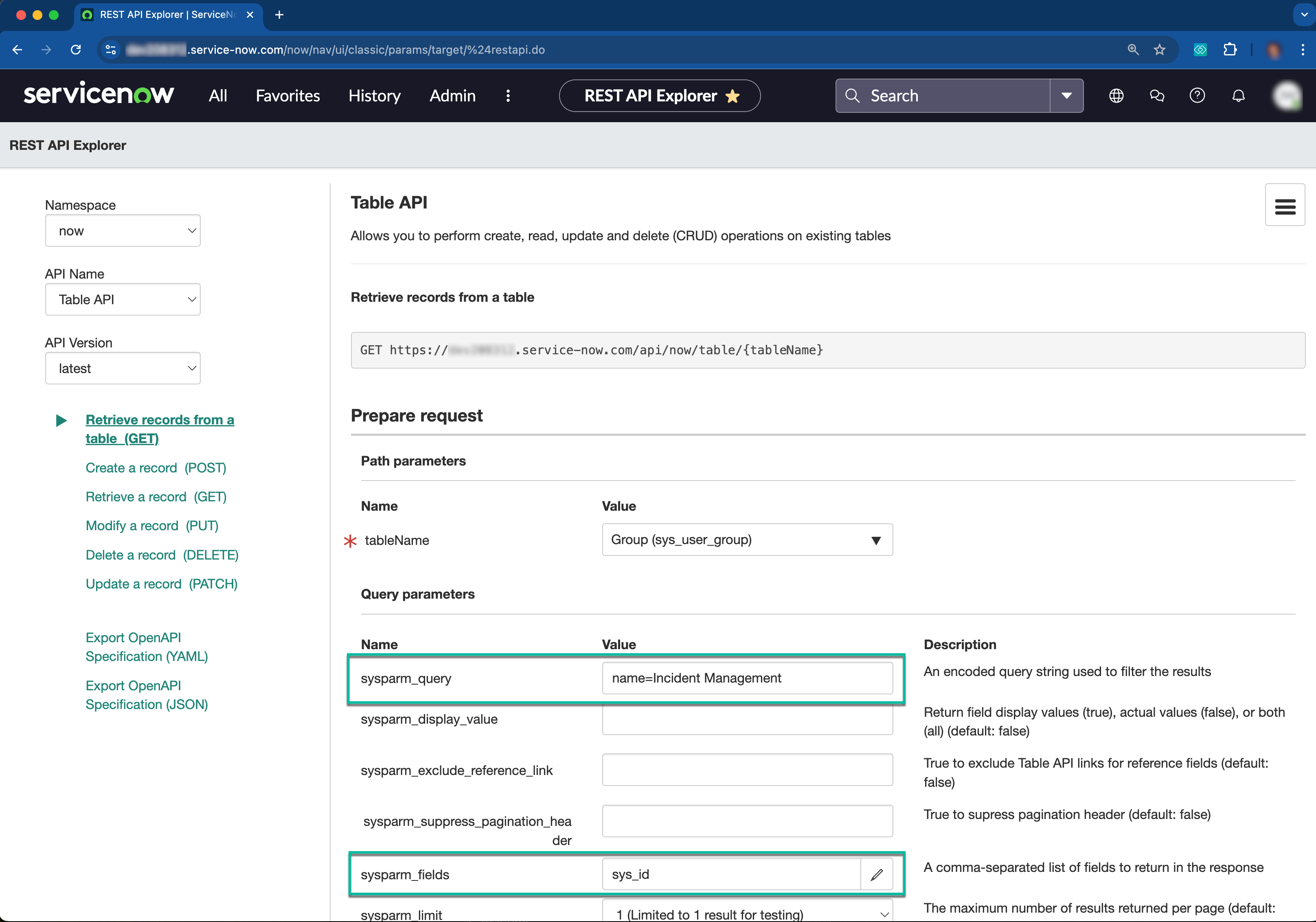Click the Favorites menu item in the navigation bar
Viewport: 1316px width, 922px height.
[288, 95]
